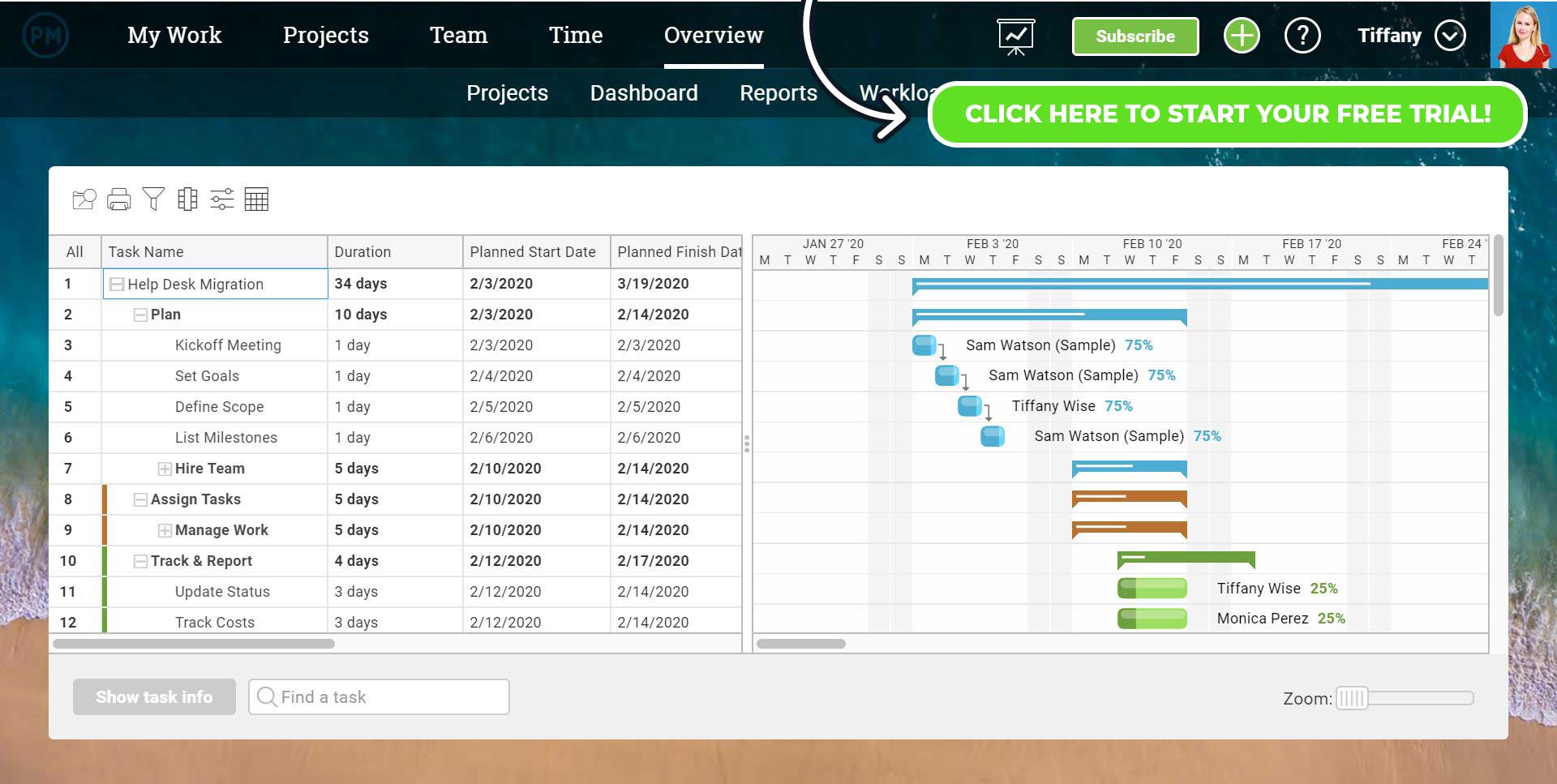Screen dimensions: 1557x784
Task: Click row number 10 cell
Action: point(68,561)
